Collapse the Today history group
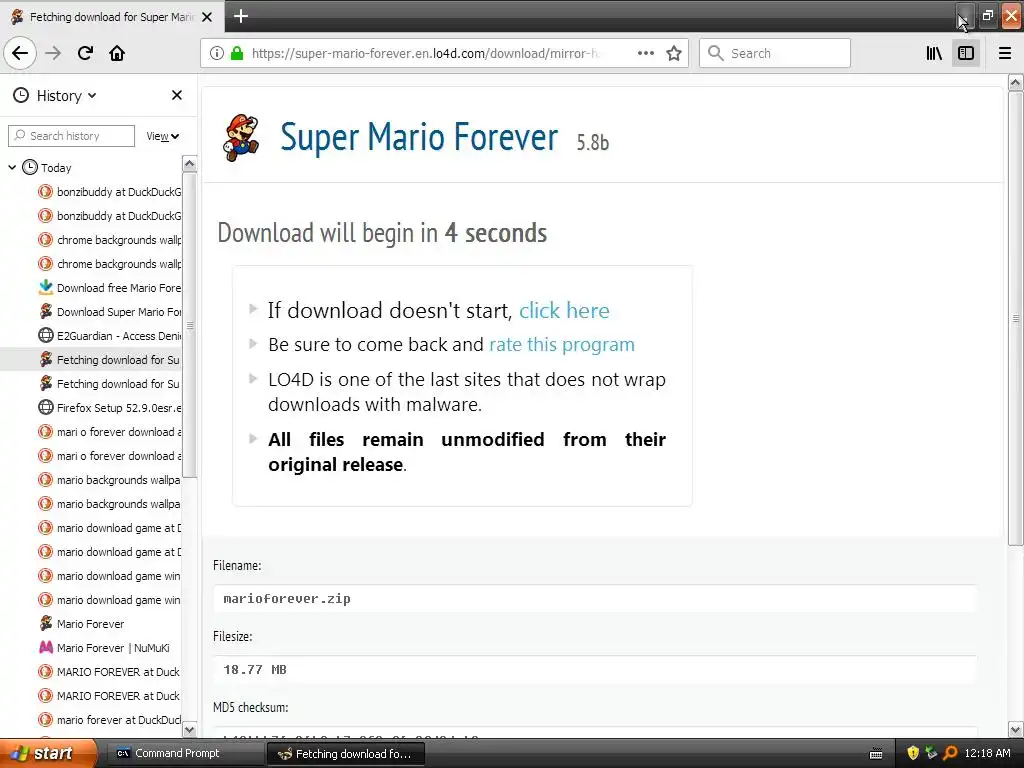The height and width of the screenshot is (768, 1024). pos(12,168)
